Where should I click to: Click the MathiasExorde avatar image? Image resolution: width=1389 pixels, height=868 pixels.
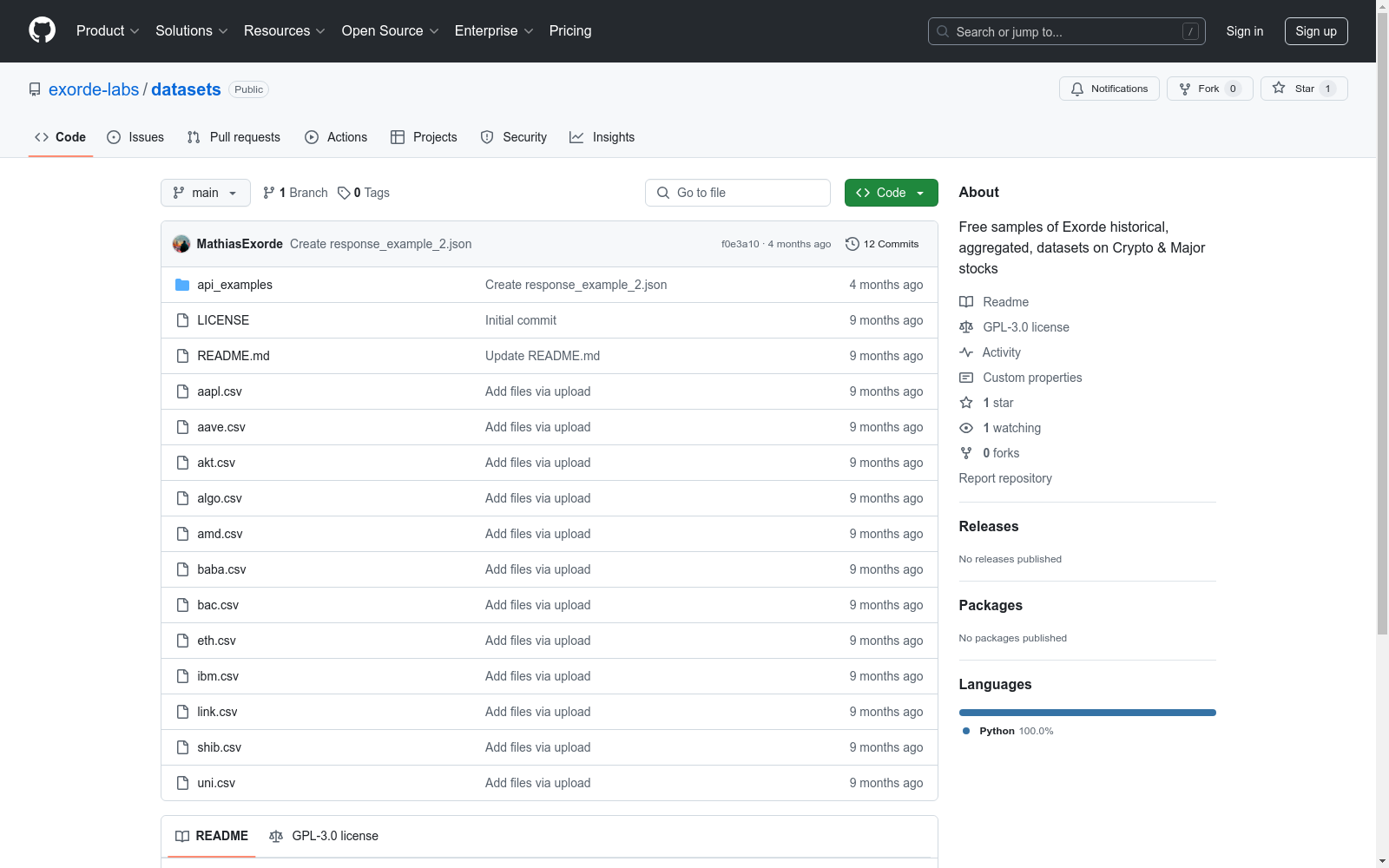(x=181, y=244)
